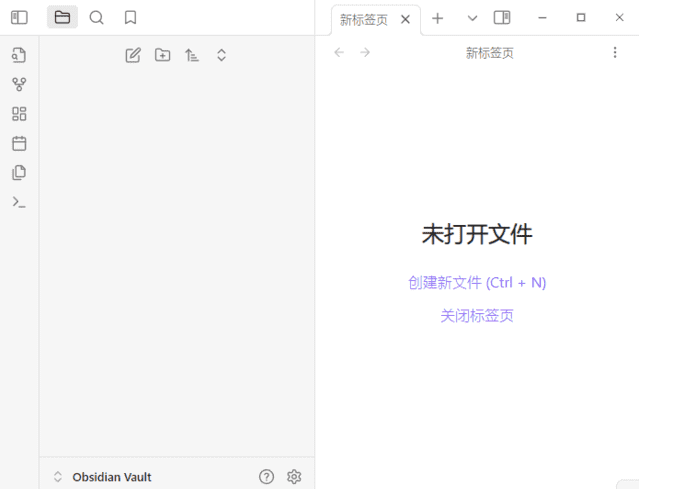
Task: Click 创建新文件 (Ctrl + N) link
Action: pos(477,283)
